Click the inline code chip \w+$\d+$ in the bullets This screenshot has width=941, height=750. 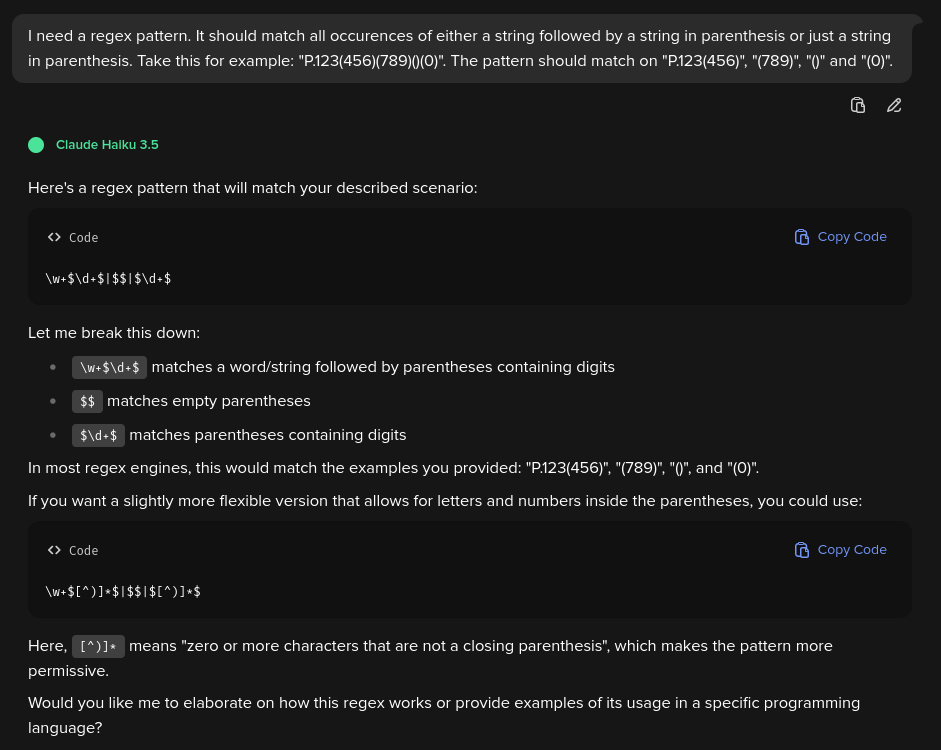[x=109, y=367]
